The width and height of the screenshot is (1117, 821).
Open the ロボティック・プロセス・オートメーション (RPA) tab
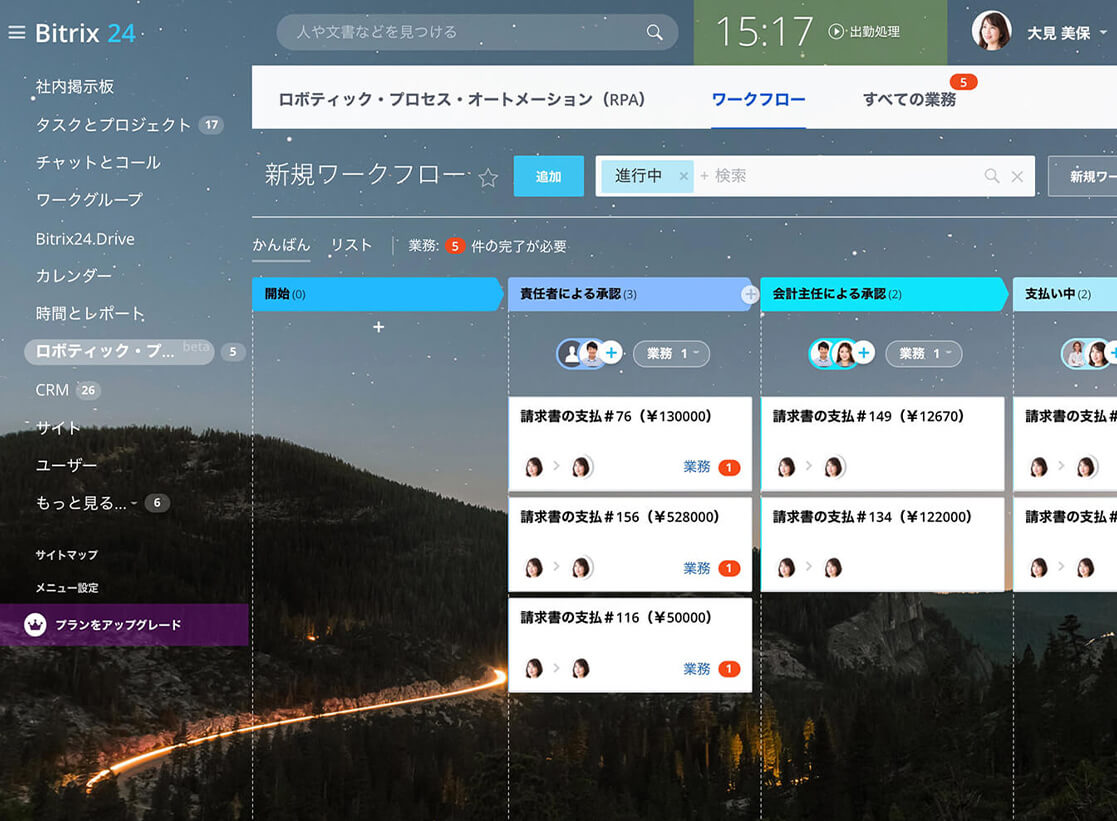click(462, 99)
